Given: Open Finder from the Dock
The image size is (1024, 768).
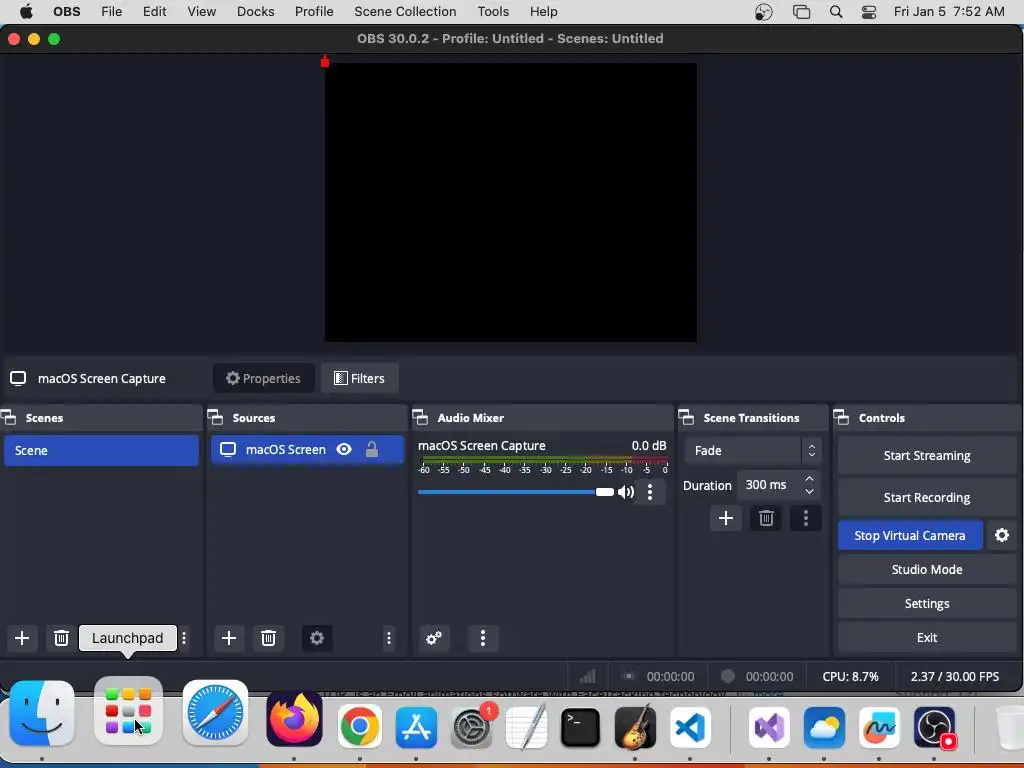Looking at the screenshot, I should coord(42,713).
